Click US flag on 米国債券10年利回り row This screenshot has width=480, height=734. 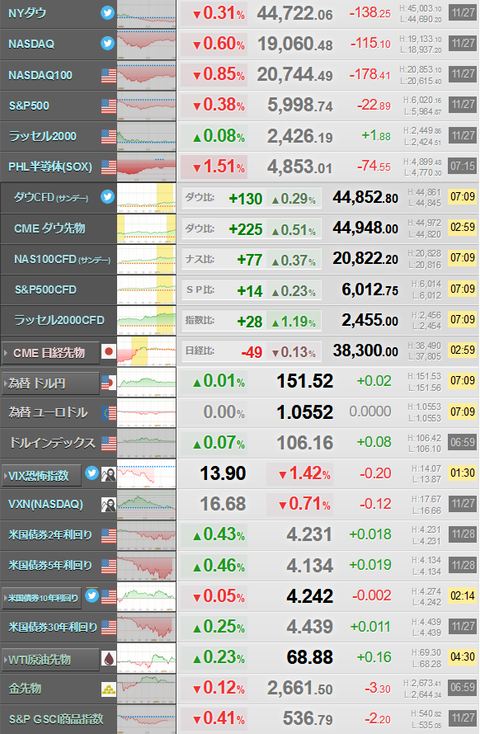(109, 597)
